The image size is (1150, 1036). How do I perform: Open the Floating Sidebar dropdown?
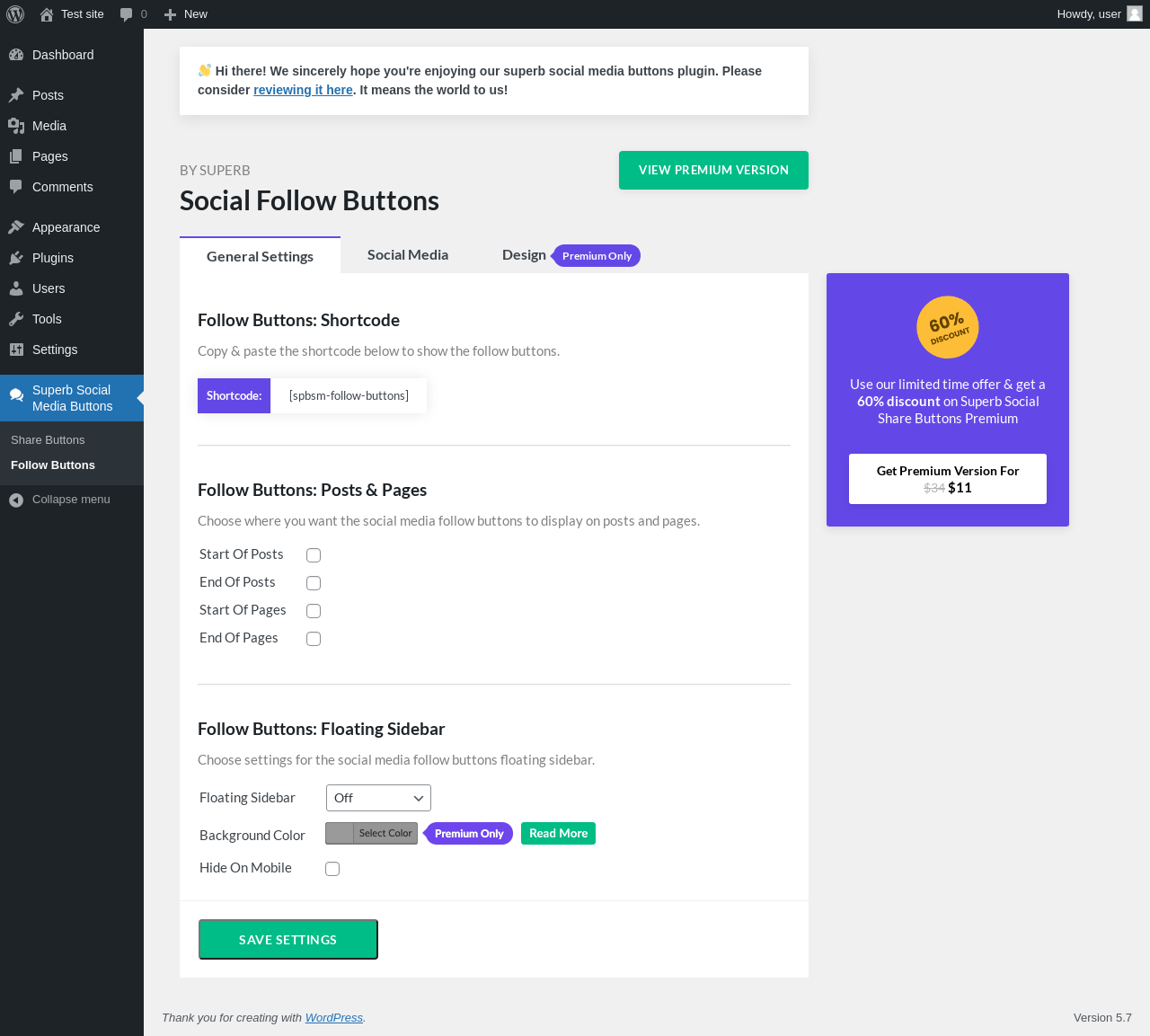point(378,798)
